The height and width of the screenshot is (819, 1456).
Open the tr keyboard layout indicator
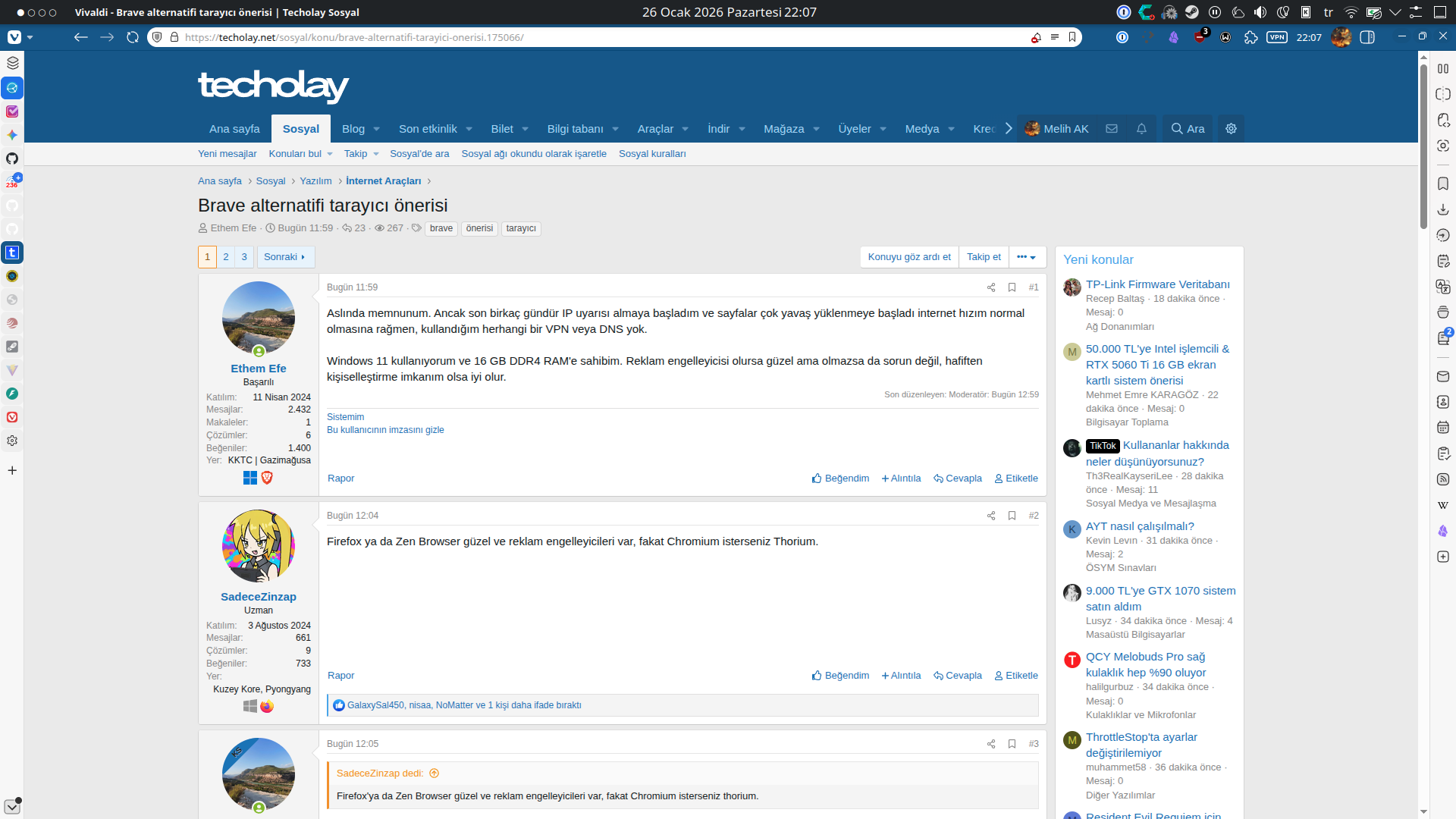1328,12
